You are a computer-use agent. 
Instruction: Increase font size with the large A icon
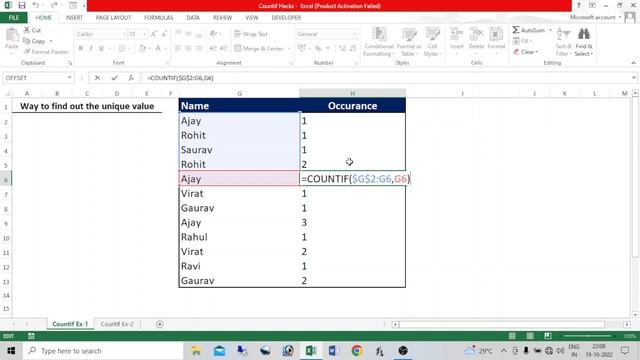[154, 34]
